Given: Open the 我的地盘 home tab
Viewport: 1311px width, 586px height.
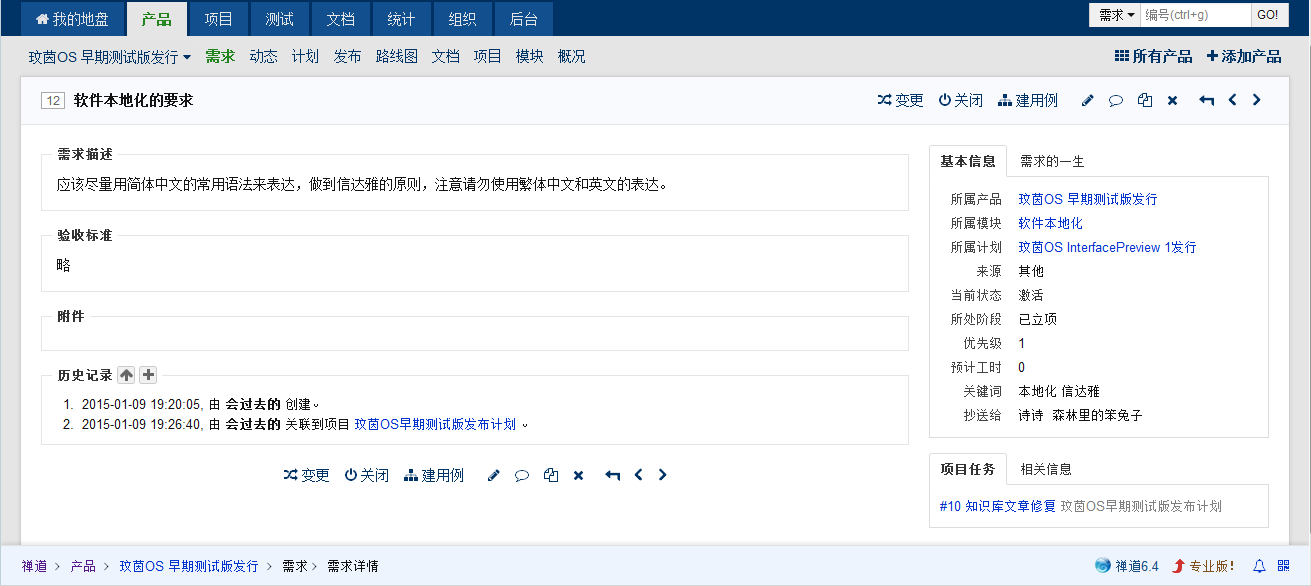Looking at the screenshot, I should pyautogui.click(x=72, y=19).
